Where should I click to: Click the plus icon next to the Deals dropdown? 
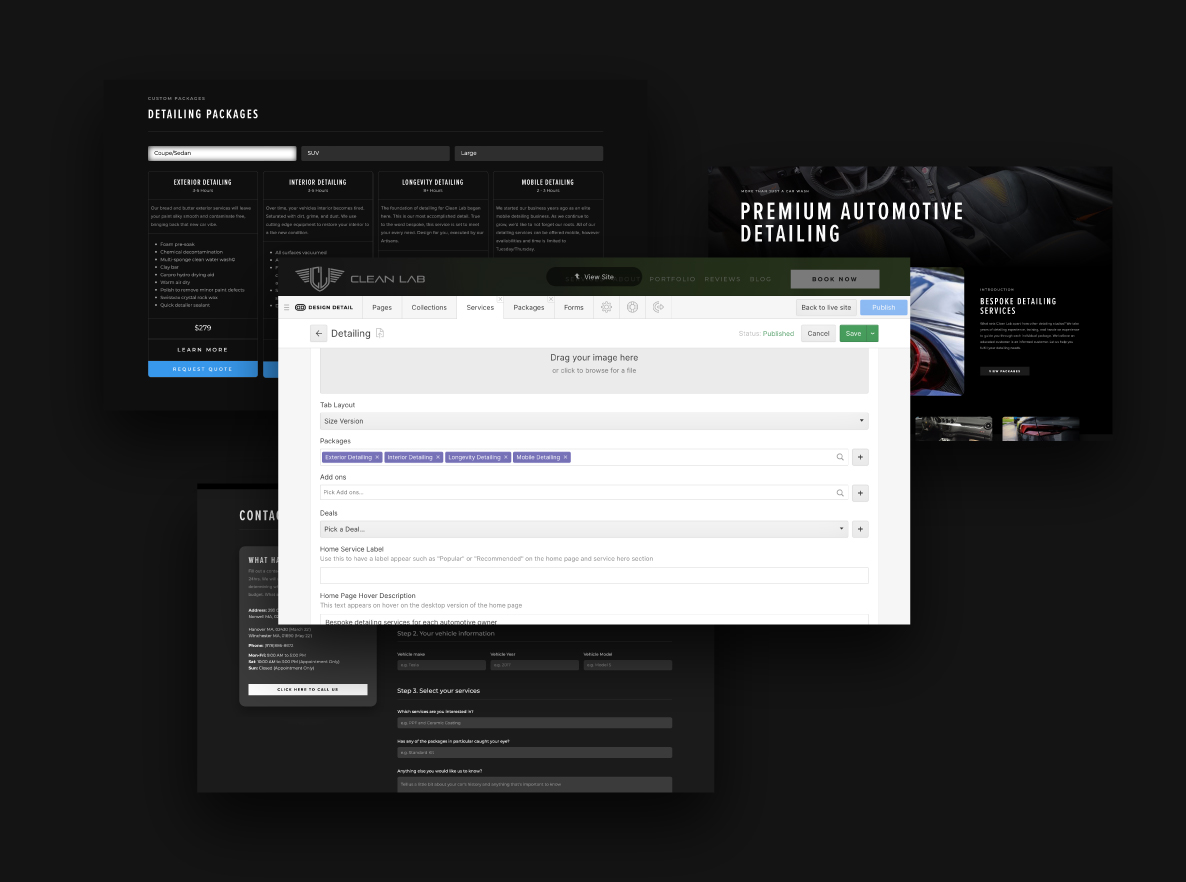(859, 529)
